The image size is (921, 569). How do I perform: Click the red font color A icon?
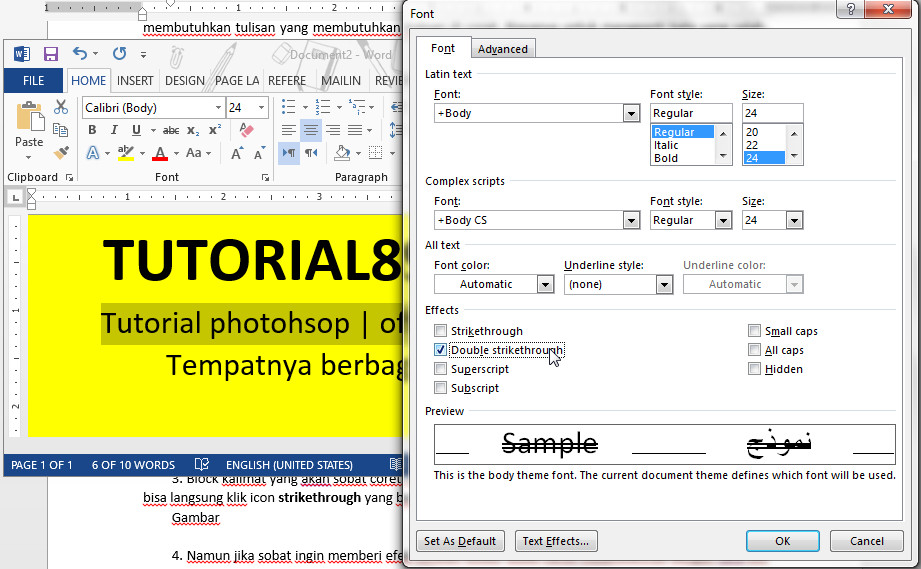(160, 153)
